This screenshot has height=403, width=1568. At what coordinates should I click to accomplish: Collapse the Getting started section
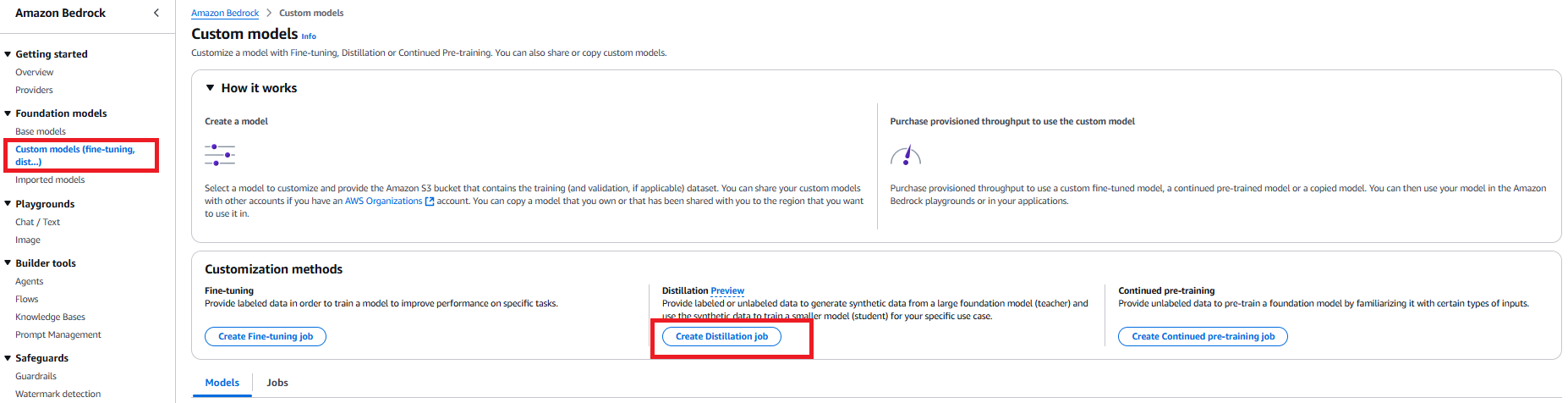point(8,53)
